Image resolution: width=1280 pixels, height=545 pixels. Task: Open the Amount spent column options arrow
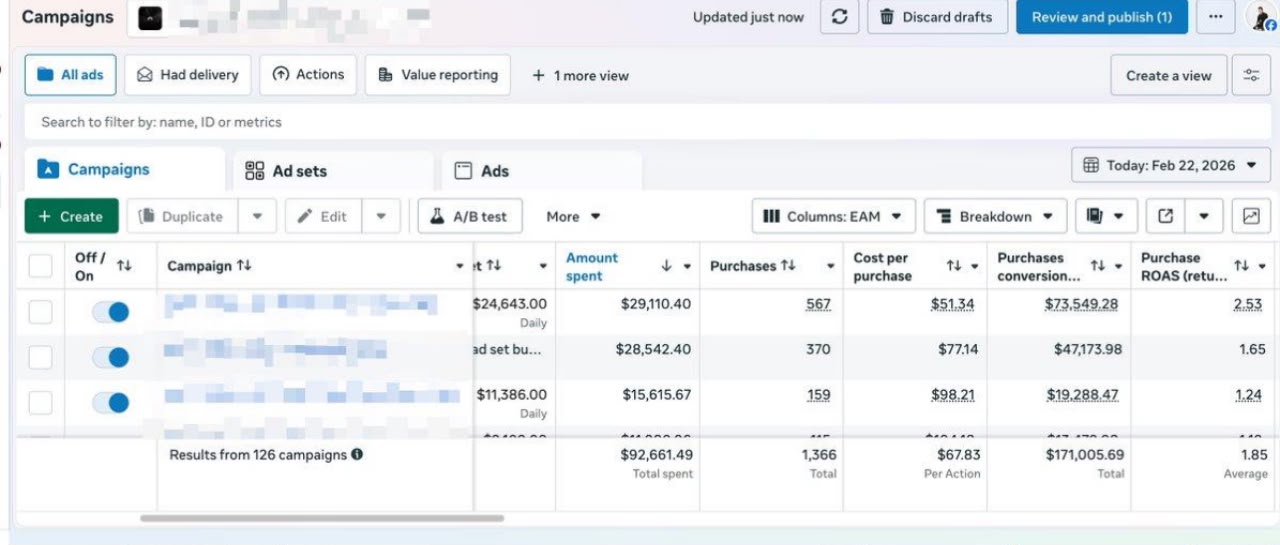(x=688, y=266)
